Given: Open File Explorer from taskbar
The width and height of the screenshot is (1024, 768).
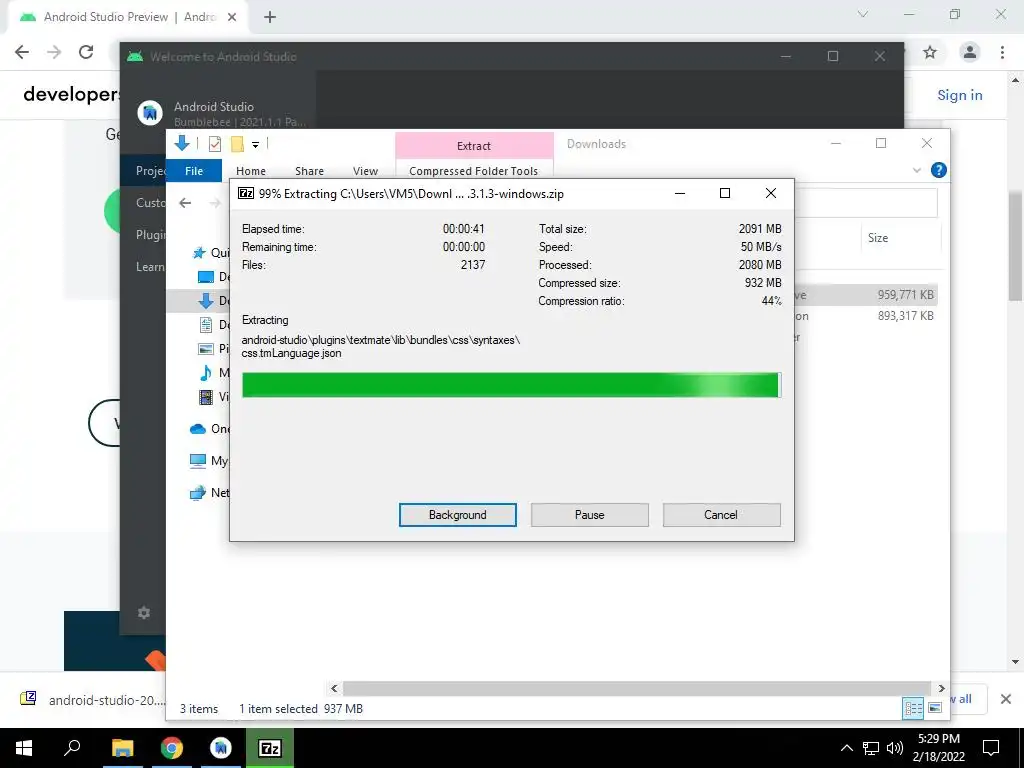Looking at the screenshot, I should tap(122, 748).
